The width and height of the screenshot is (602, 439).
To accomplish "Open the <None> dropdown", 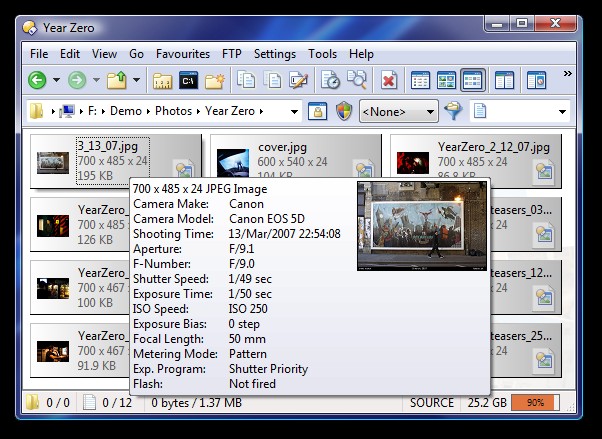I will pos(399,111).
